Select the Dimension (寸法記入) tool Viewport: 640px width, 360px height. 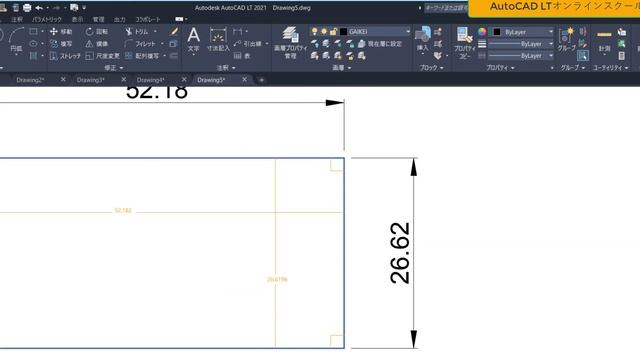pyautogui.click(x=218, y=40)
